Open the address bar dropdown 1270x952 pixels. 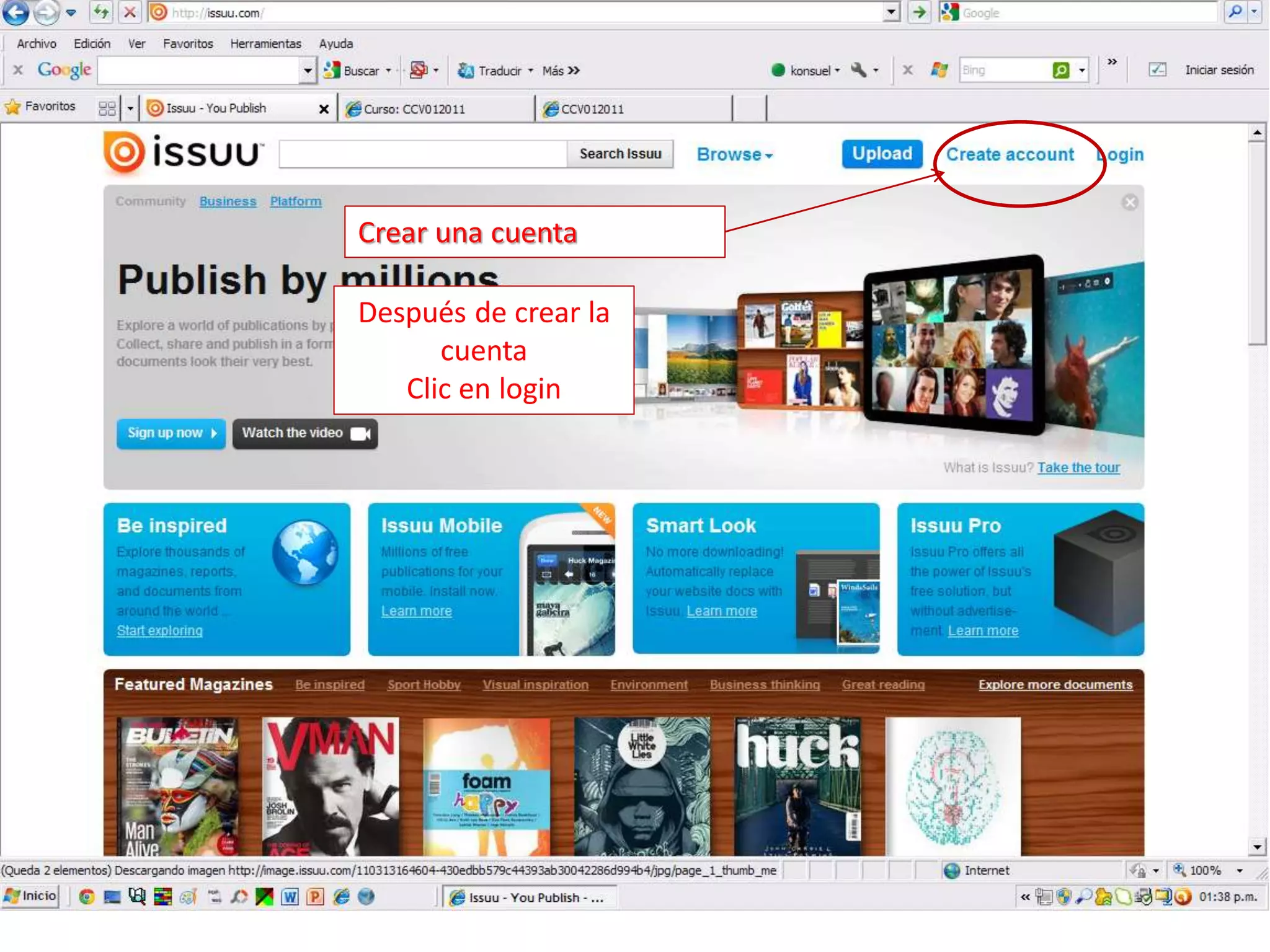(x=891, y=12)
